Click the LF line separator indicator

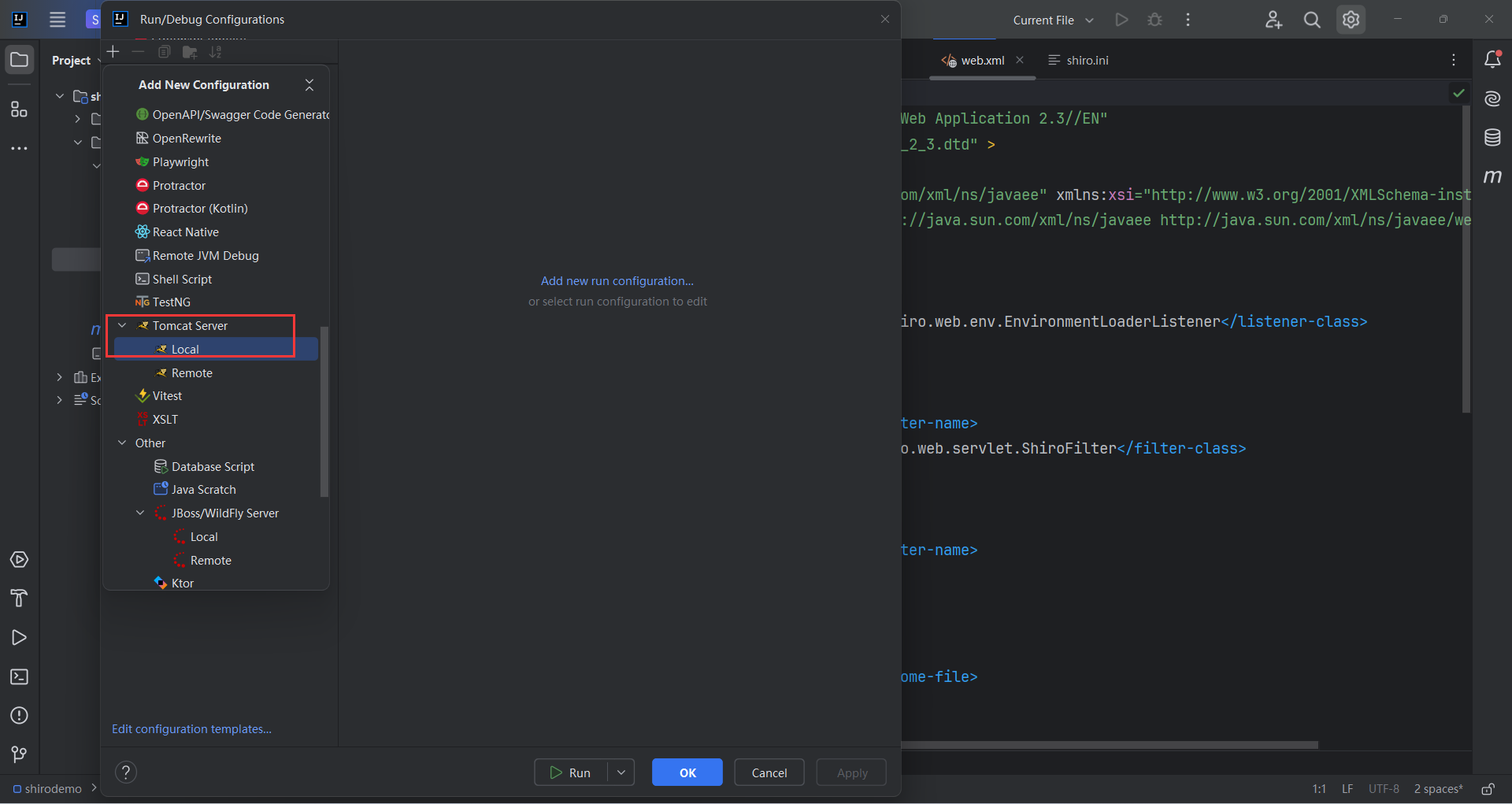1347,789
